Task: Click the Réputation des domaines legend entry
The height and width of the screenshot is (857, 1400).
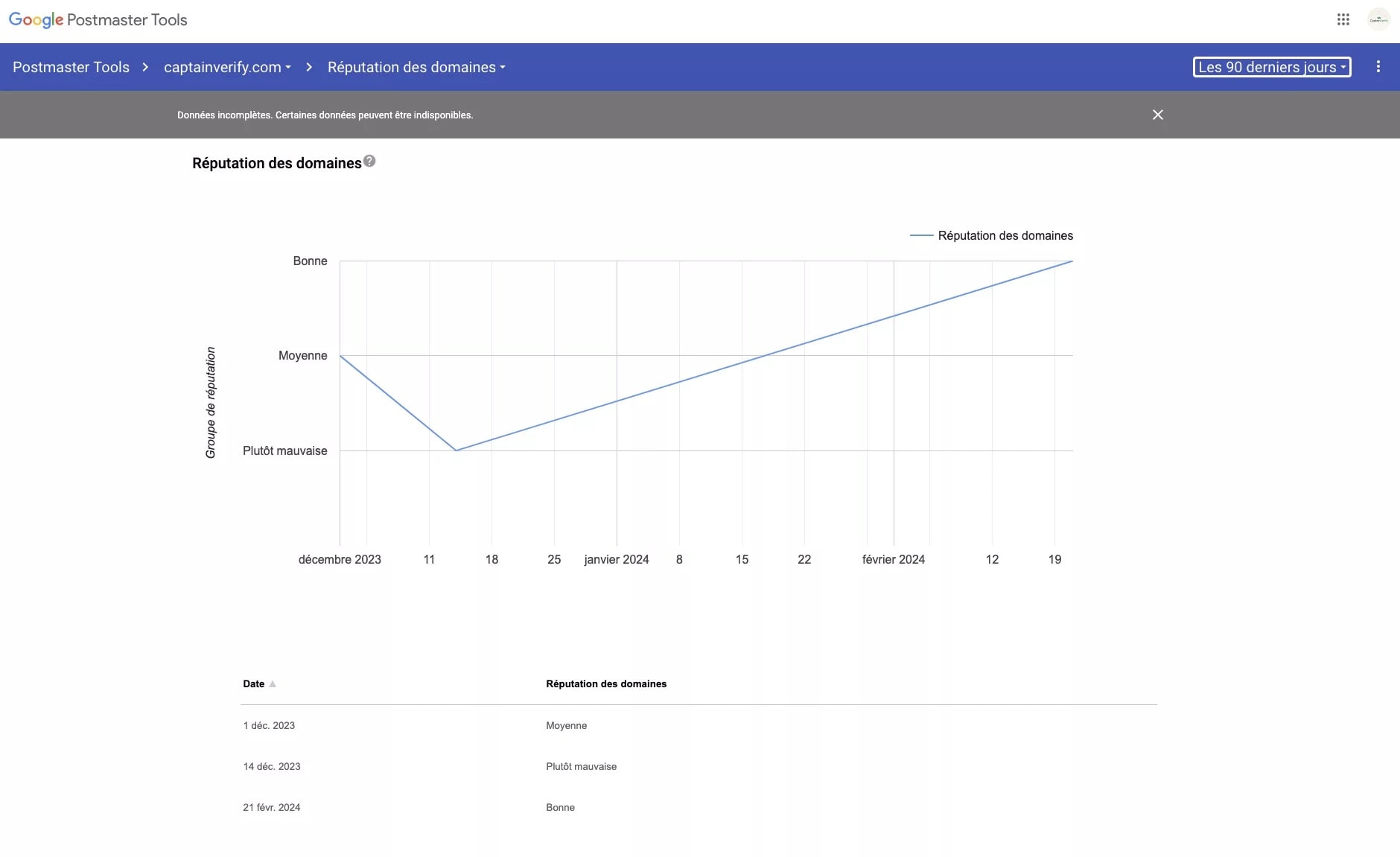Action: click(1005, 235)
